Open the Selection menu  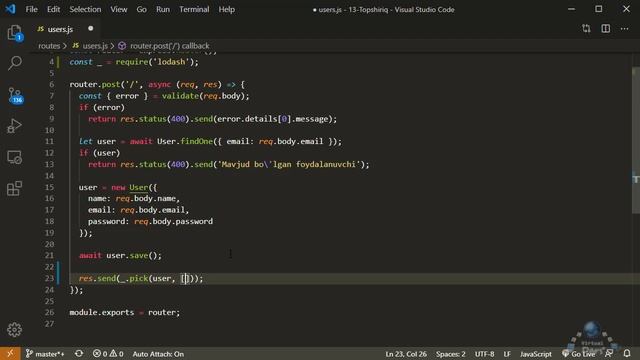tap(85, 9)
